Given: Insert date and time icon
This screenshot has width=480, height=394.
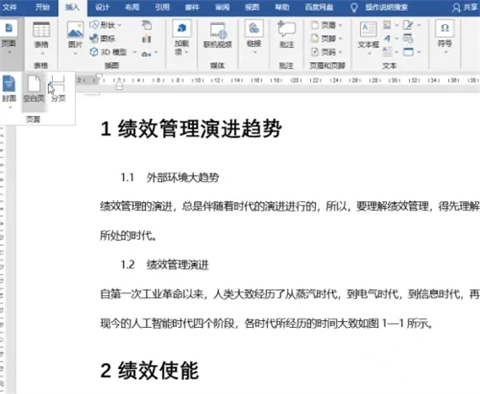Looking at the screenshot, I should pyautogui.click(x=408, y=38).
